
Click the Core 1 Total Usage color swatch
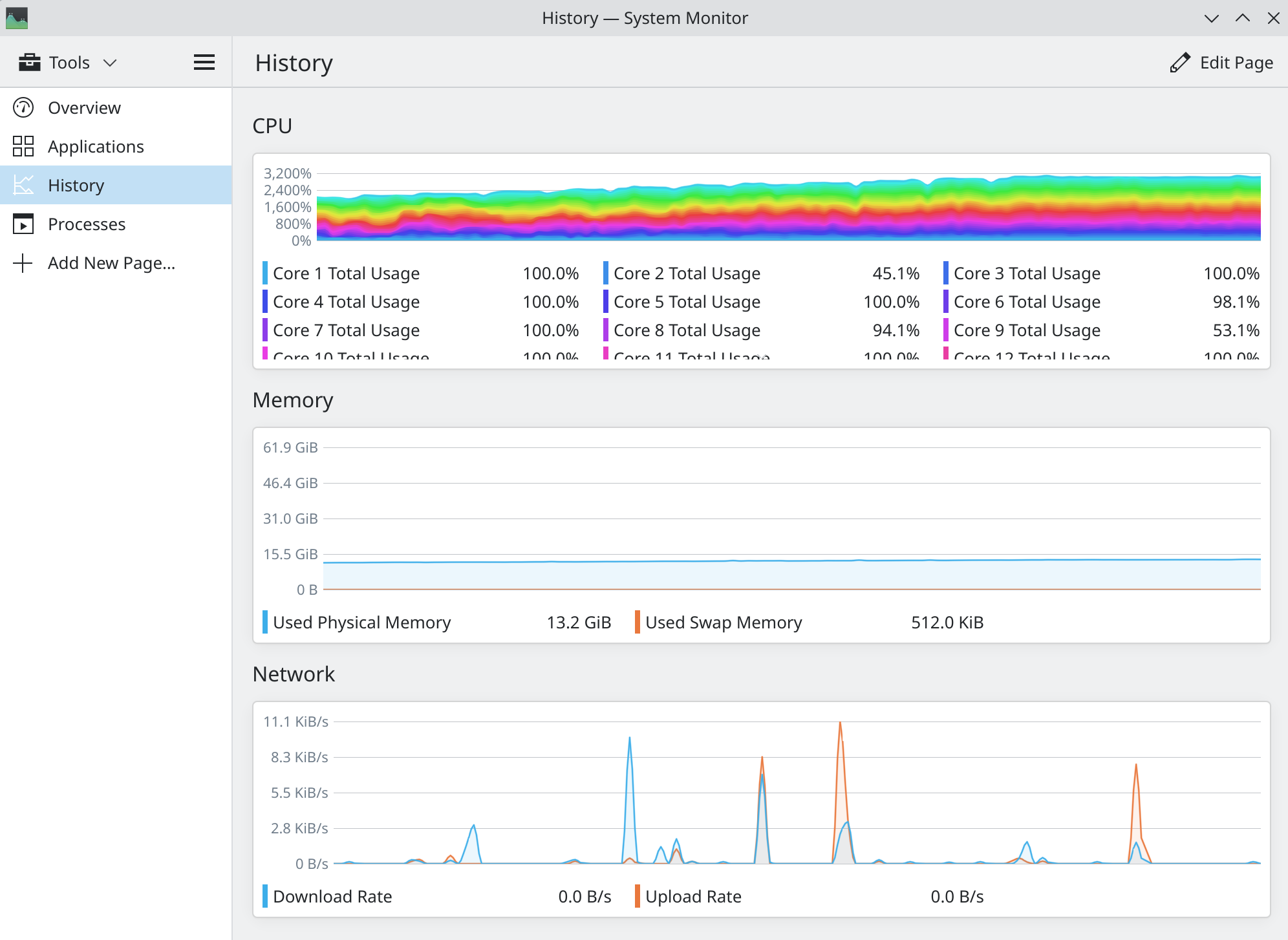[x=265, y=273]
